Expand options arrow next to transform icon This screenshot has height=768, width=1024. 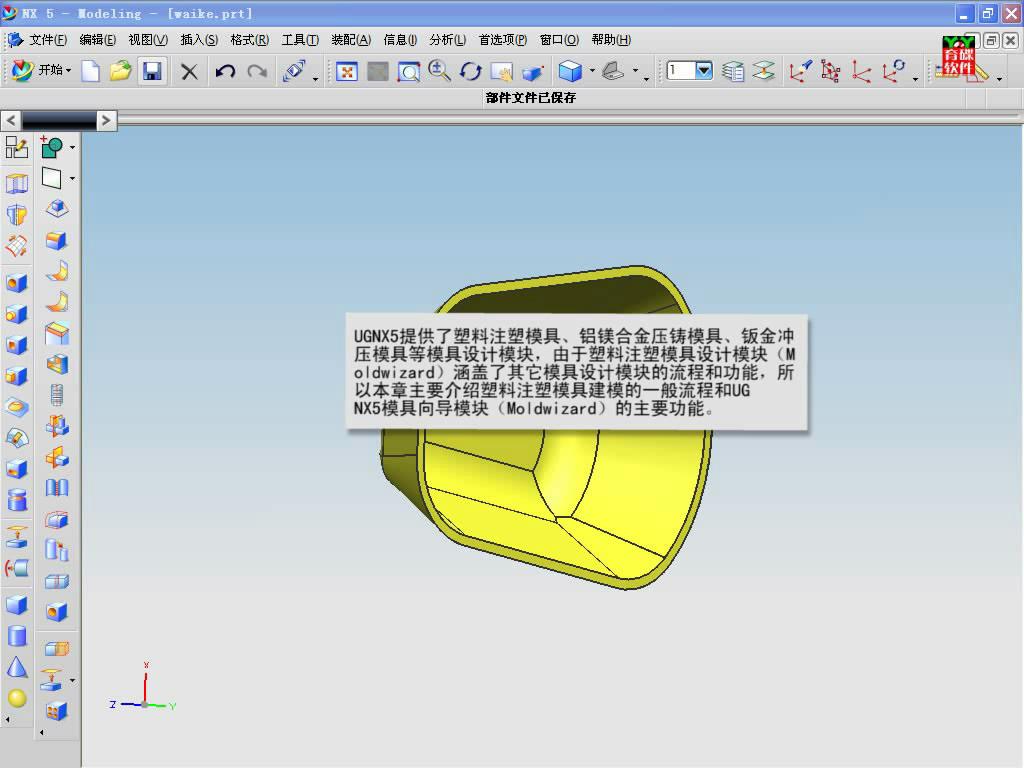315,79
